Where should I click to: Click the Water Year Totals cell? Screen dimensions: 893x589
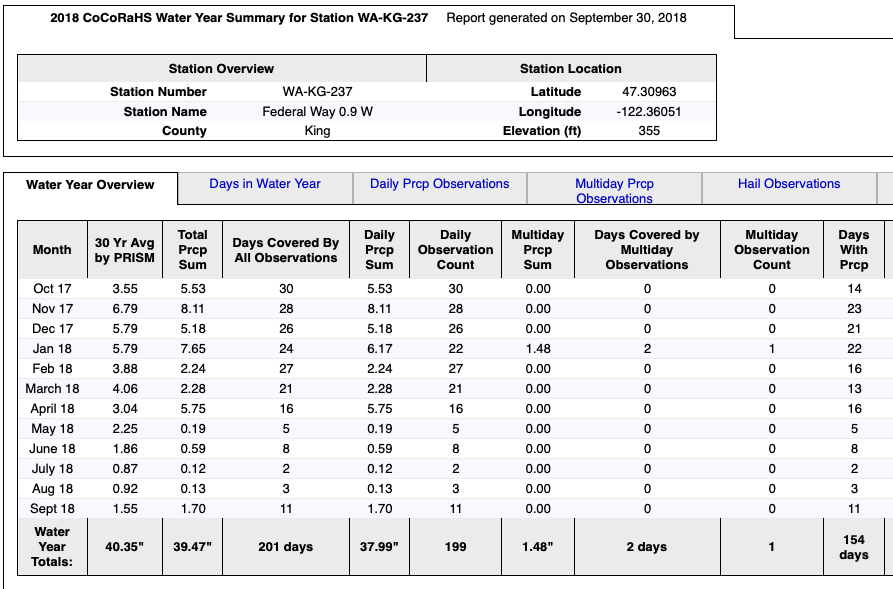pos(52,547)
